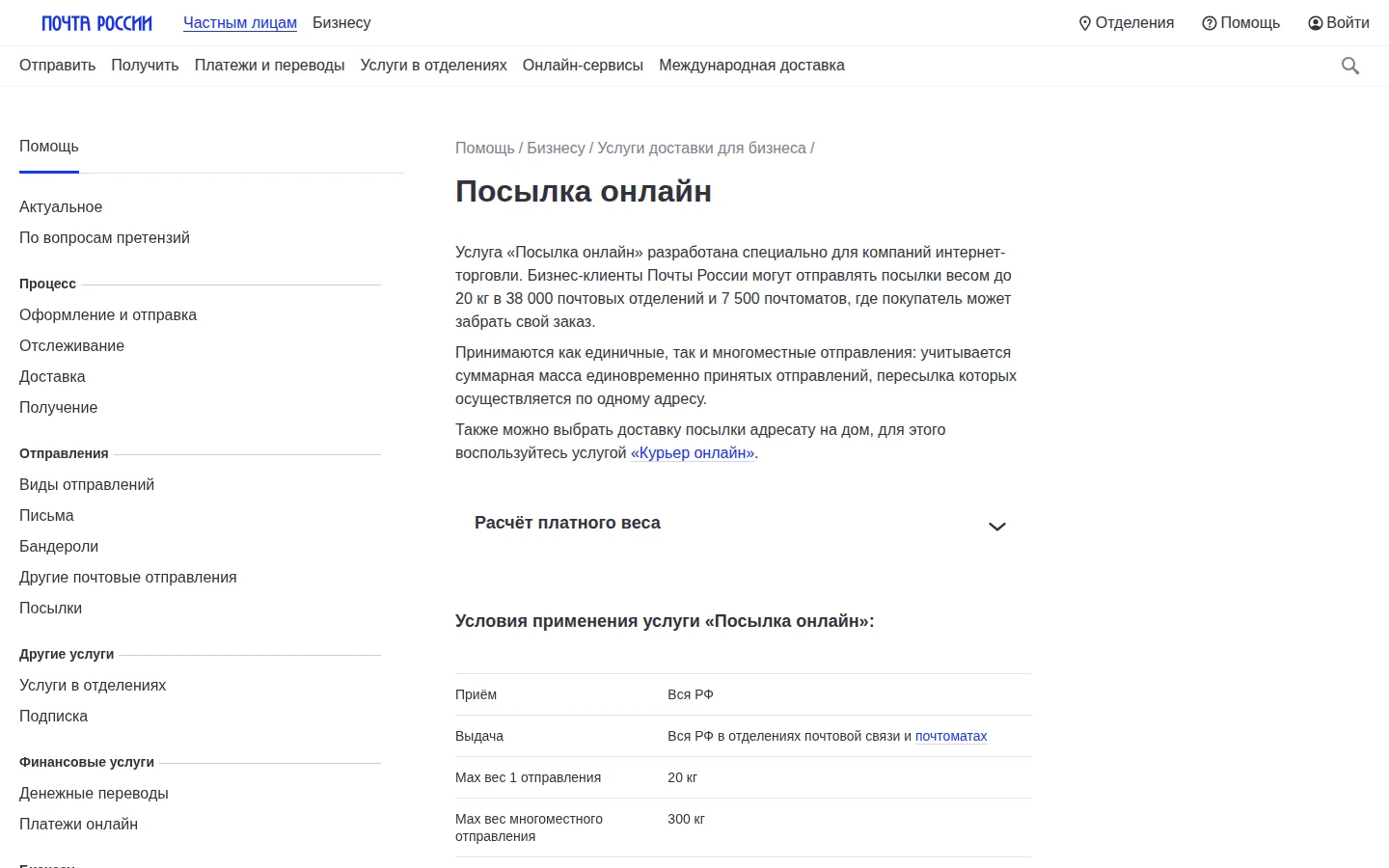The width and height of the screenshot is (1389, 868).
Task: Follow the «Курьер онлайн» link
Action: point(693,453)
